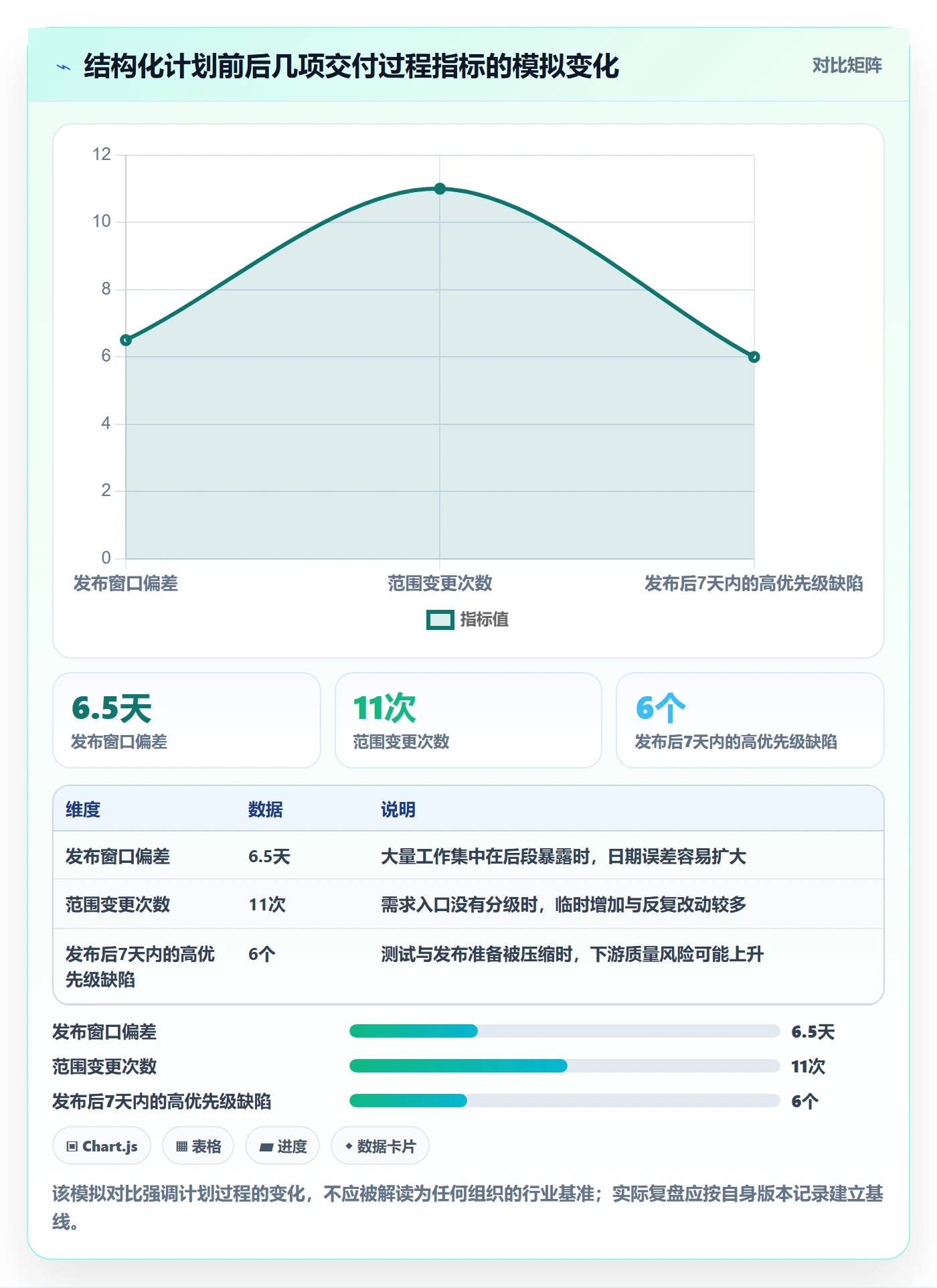Click the y-axis tick label 10

click(x=102, y=222)
